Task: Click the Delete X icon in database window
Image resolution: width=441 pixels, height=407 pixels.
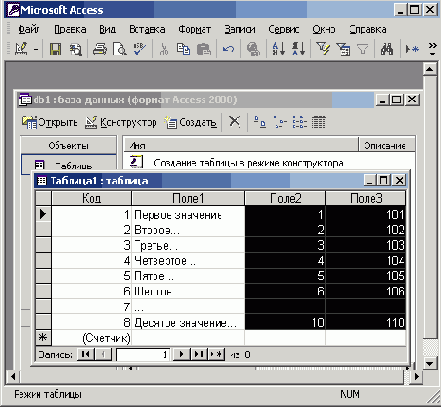Action: tap(235, 122)
